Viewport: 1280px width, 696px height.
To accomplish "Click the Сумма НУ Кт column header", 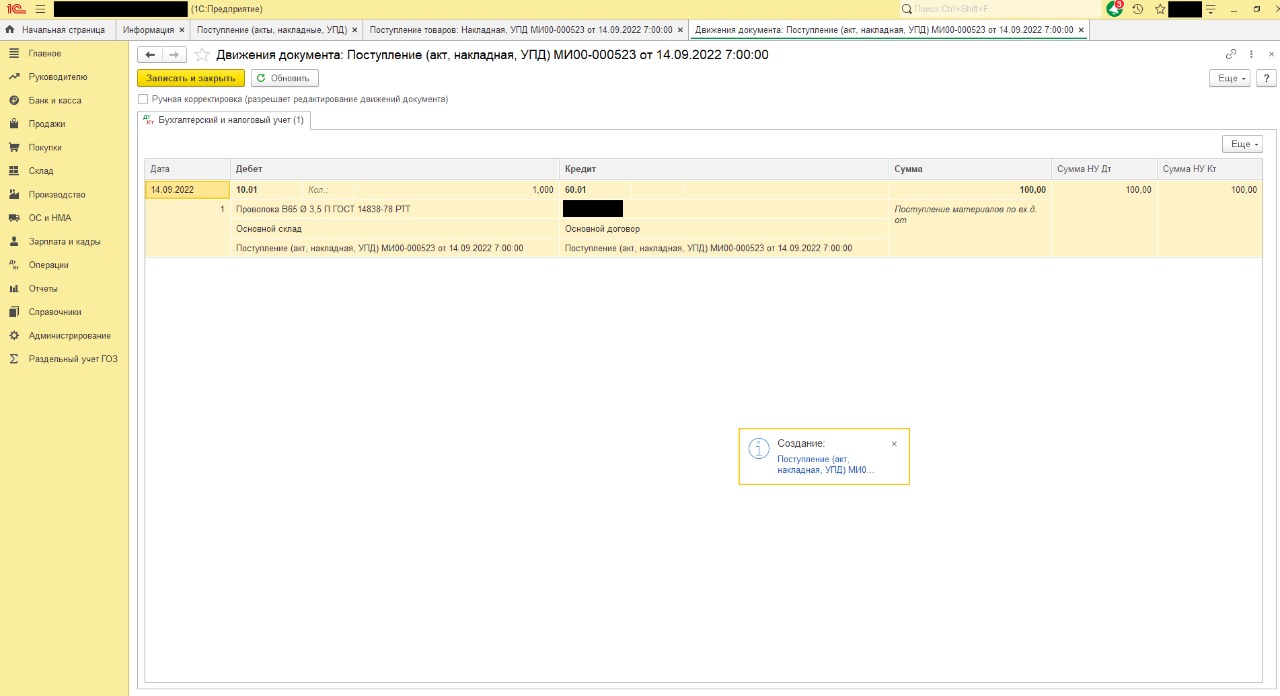I will 1210,169.
